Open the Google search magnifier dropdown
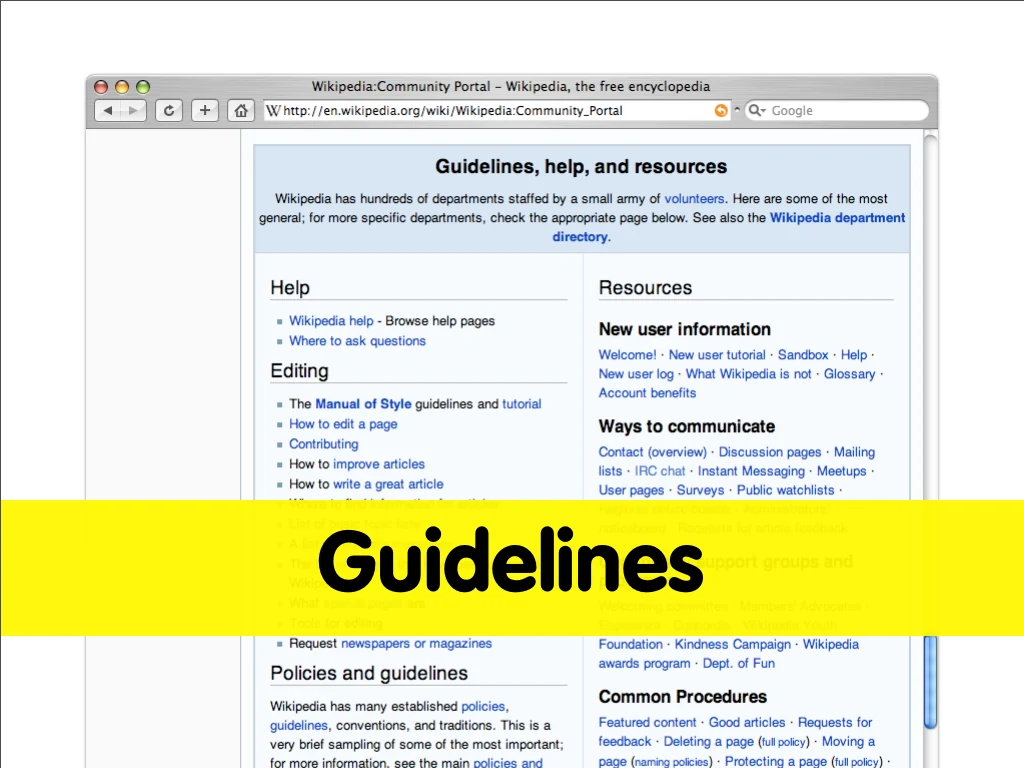This screenshot has height=768, width=1024. tap(757, 110)
